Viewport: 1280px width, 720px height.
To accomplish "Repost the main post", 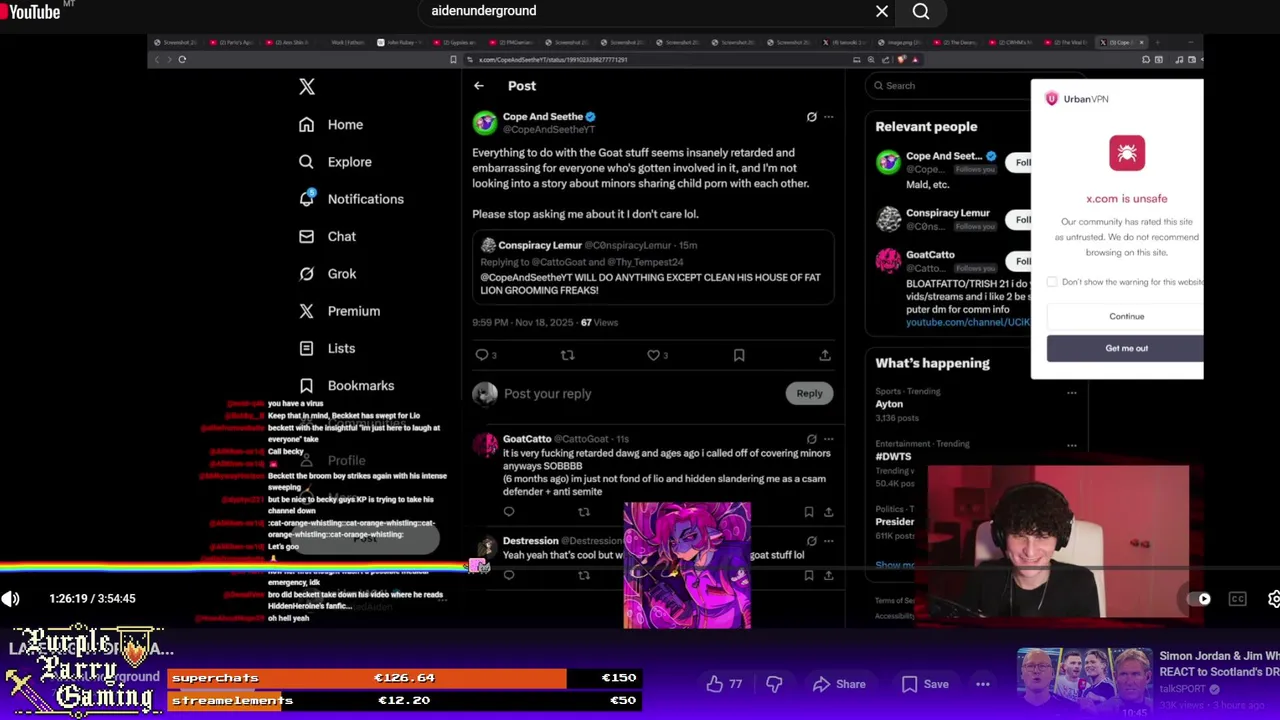I will tap(567, 355).
